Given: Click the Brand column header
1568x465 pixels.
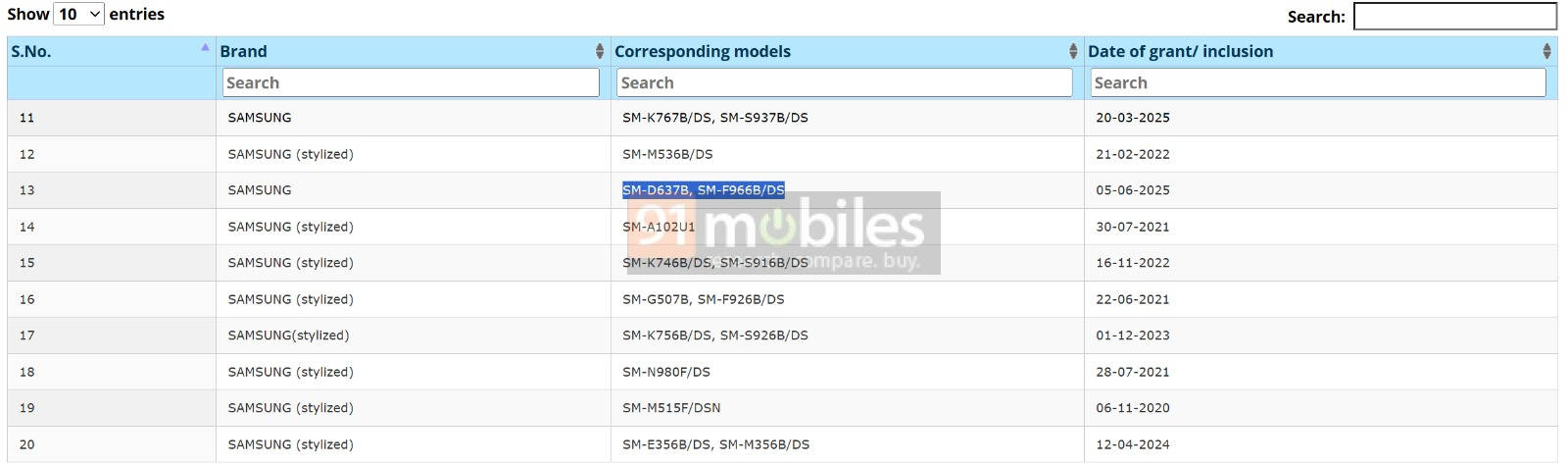Looking at the screenshot, I should (243, 51).
